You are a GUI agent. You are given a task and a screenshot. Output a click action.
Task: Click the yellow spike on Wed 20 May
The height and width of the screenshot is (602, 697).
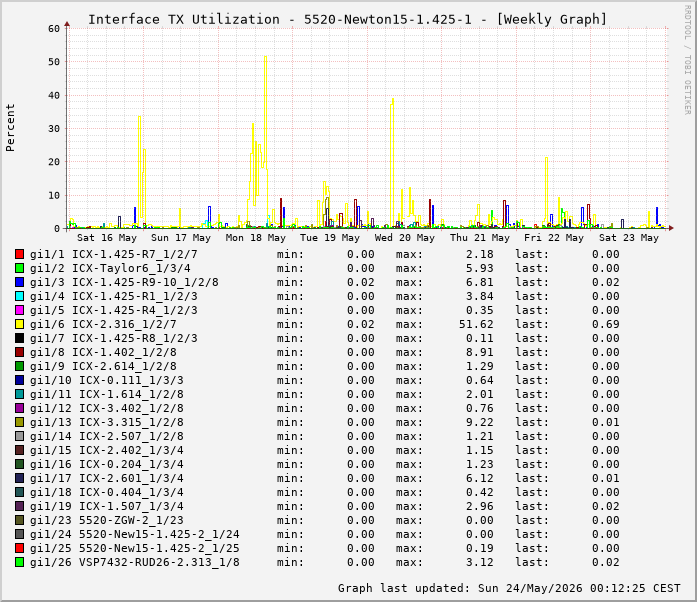(392, 162)
